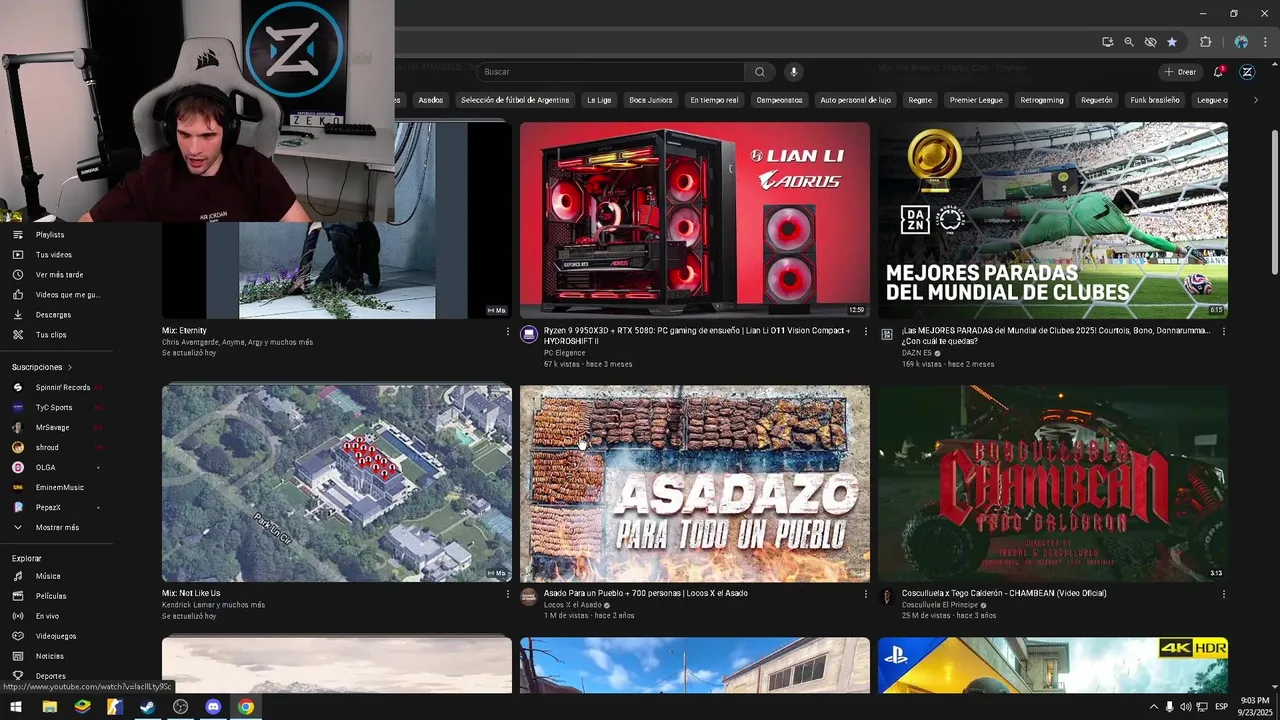Image resolution: width=1280 pixels, height=720 pixels.
Task: Select the En tiempo real chip
Action: pyautogui.click(x=714, y=100)
